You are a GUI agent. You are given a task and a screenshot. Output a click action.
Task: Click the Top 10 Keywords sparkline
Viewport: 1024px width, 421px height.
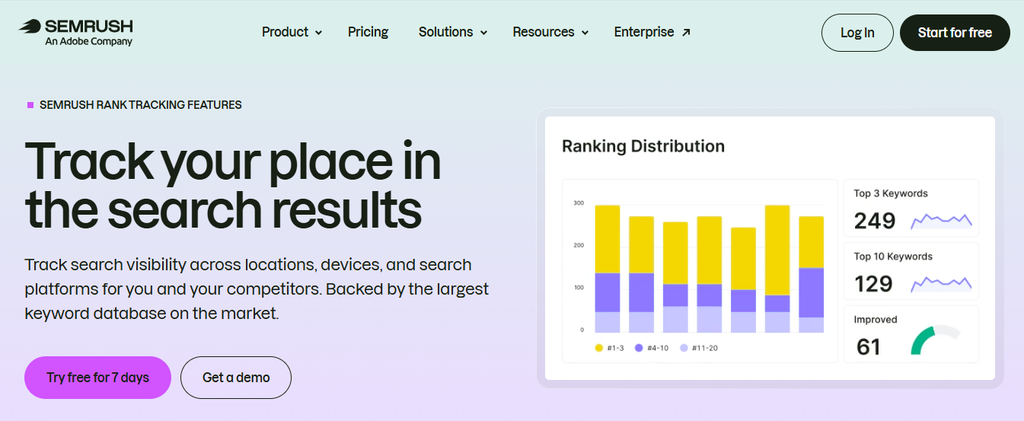[x=941, y=283]
